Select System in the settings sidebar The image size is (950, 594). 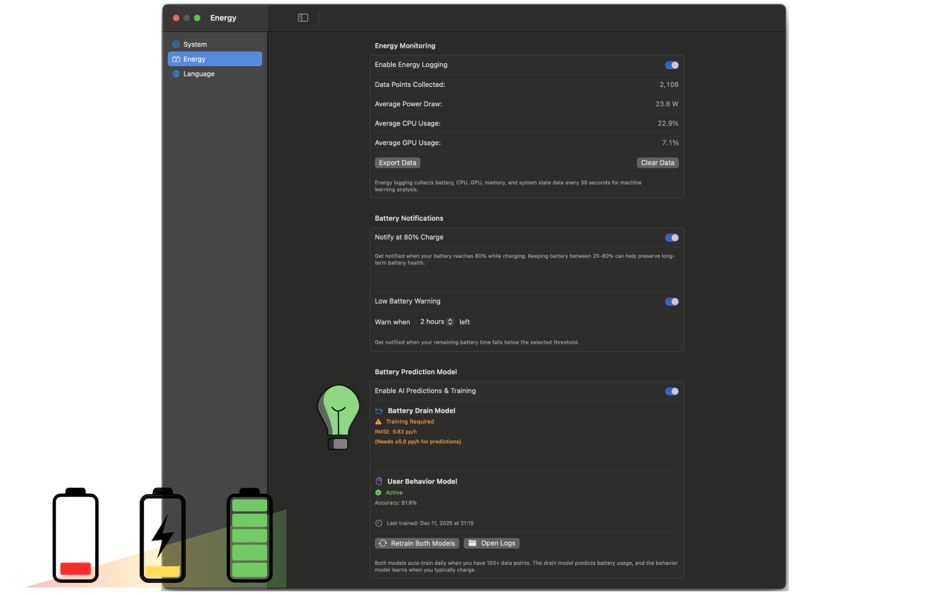[193, 44]
